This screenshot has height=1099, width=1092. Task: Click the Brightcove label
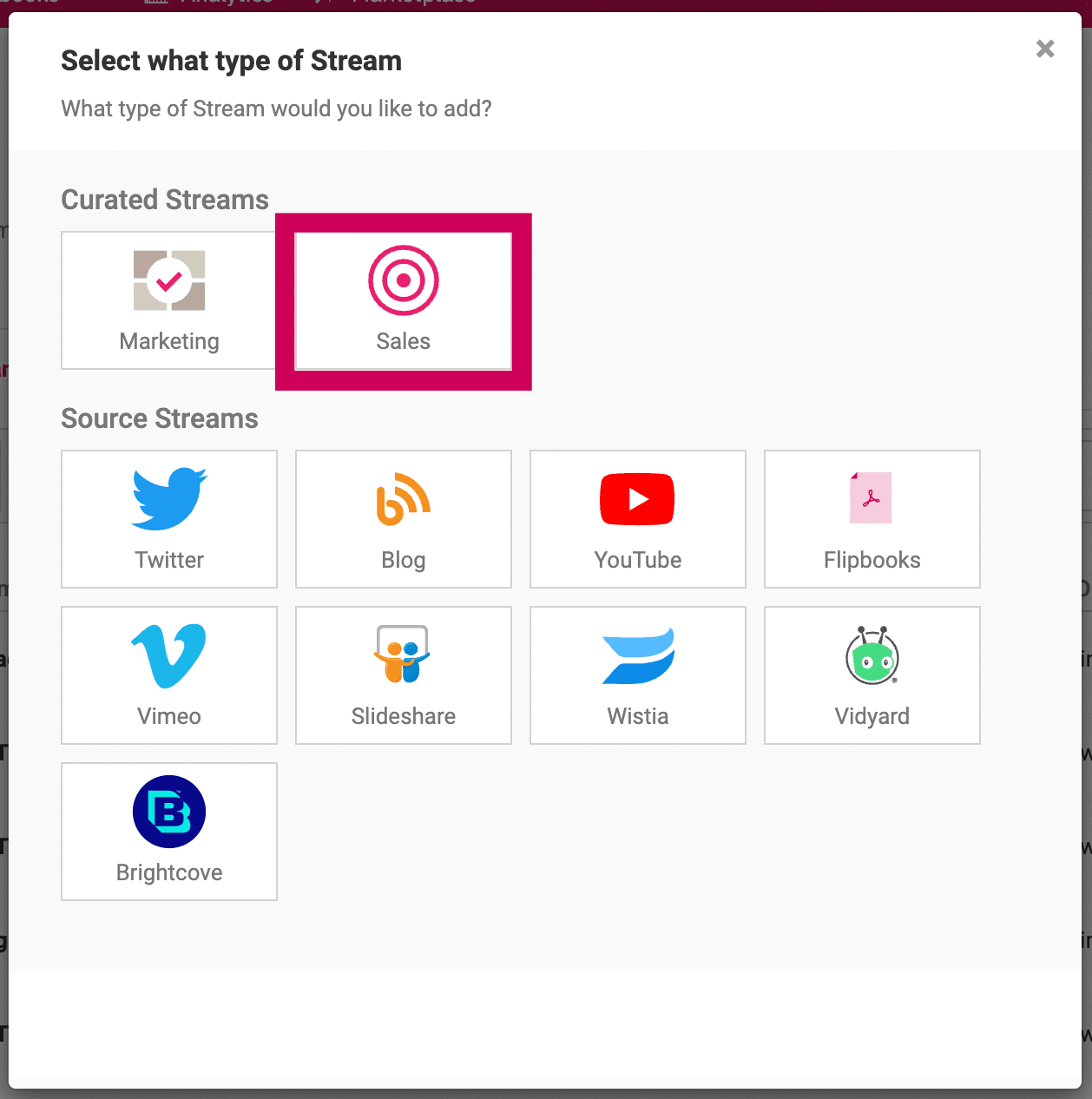pyautogui.click(x=169, y=873)
